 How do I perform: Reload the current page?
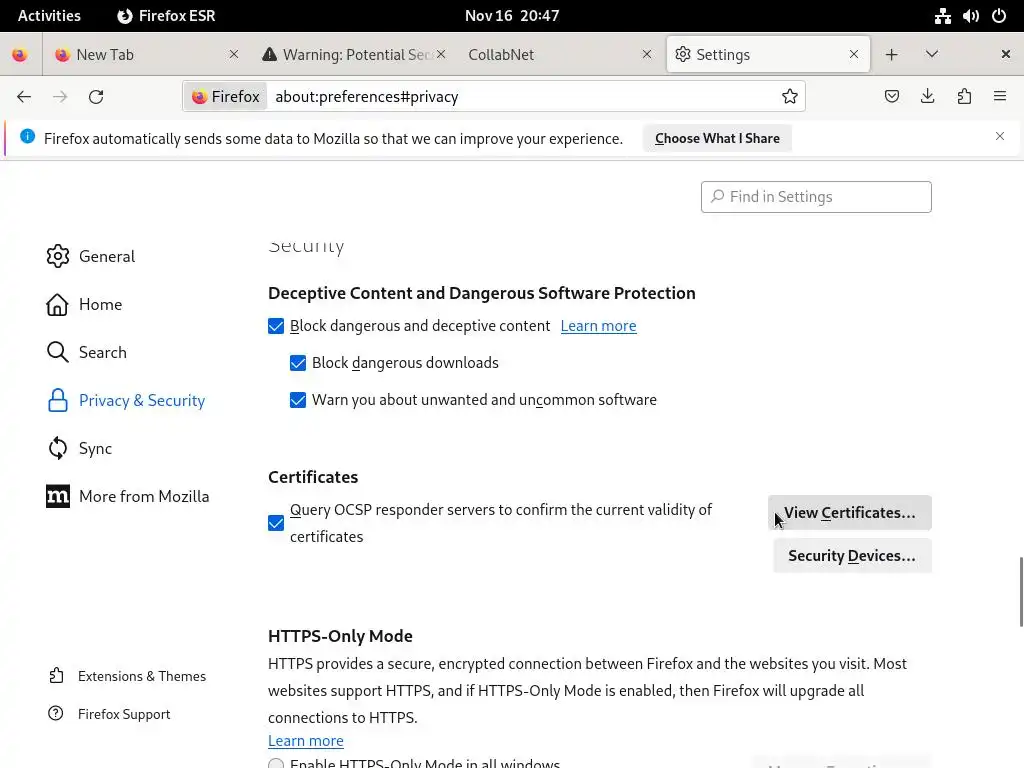coord(96,96)
